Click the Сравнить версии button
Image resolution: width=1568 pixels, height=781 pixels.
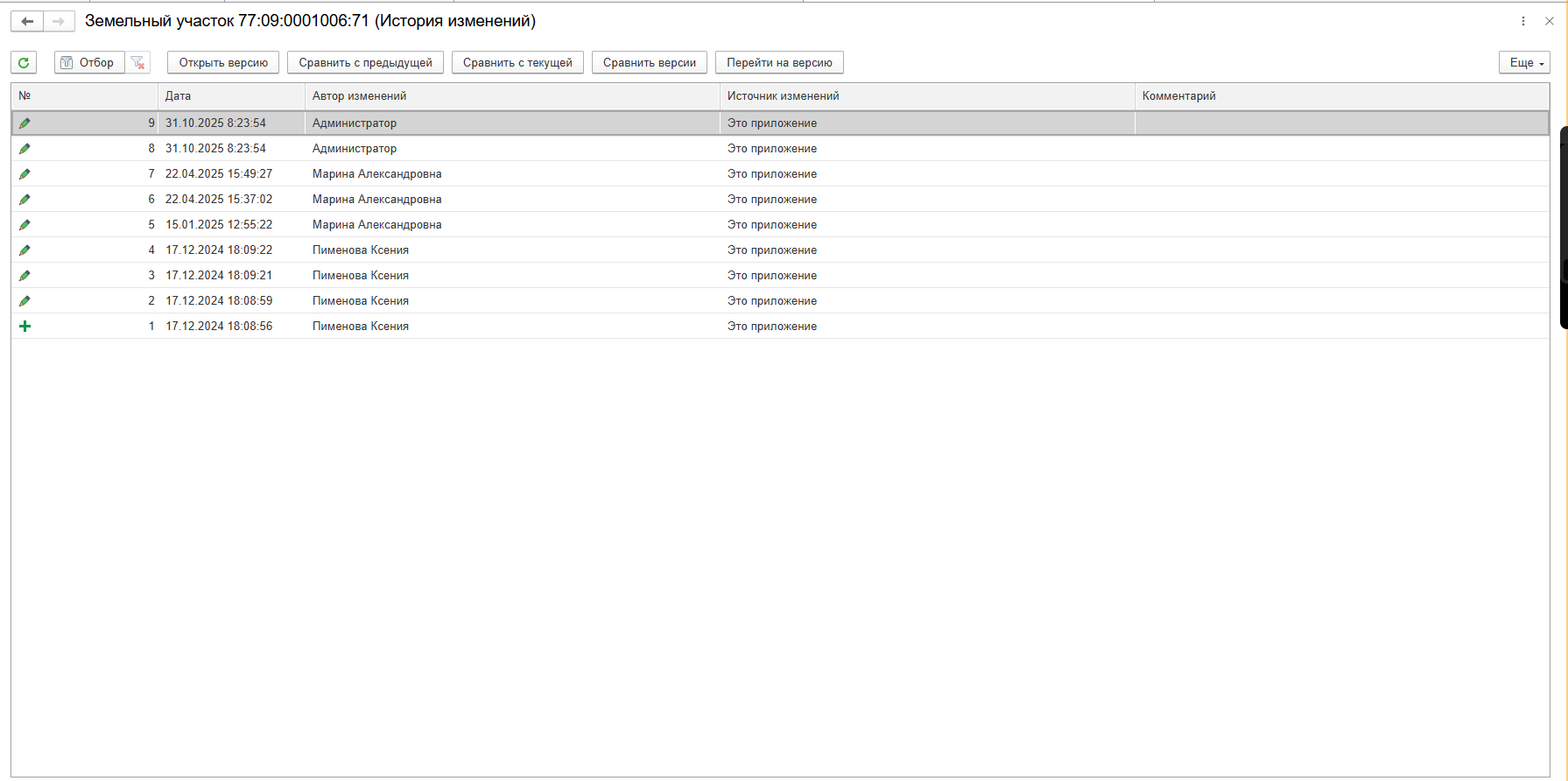pyautogui.click(x=650, y=62)
